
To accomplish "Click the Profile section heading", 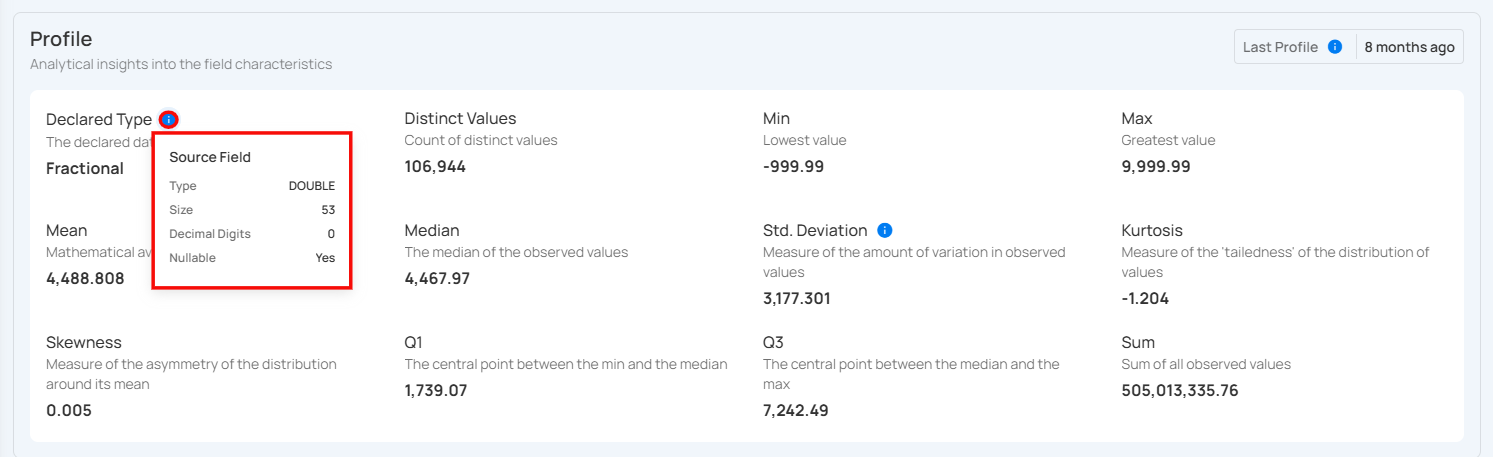I will coord(61,39).
